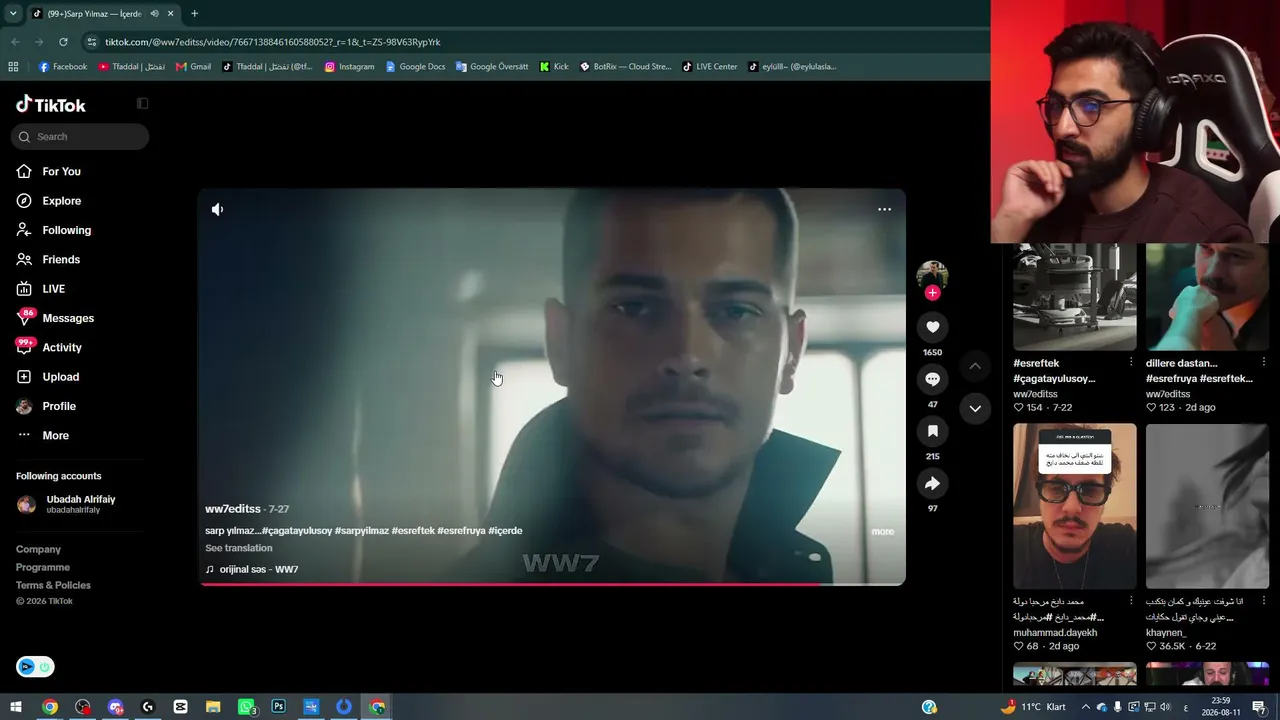1280x720 pixels.
Task: Open the Chrome apps grid shortcut
Action: (13, 67)
